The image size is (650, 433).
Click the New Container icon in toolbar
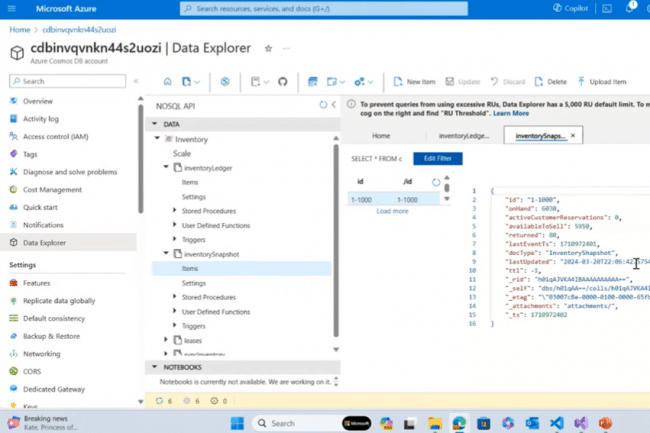(x=187, y=82)
